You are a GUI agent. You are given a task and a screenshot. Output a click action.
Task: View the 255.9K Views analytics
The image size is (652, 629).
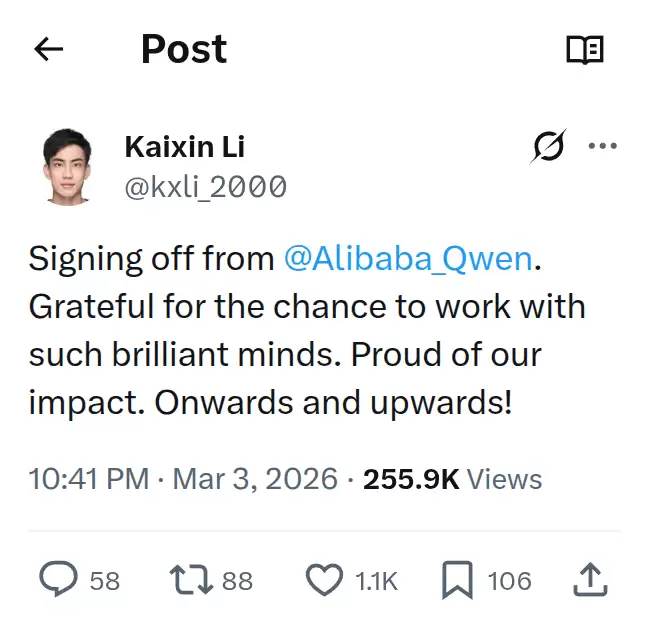452,479
